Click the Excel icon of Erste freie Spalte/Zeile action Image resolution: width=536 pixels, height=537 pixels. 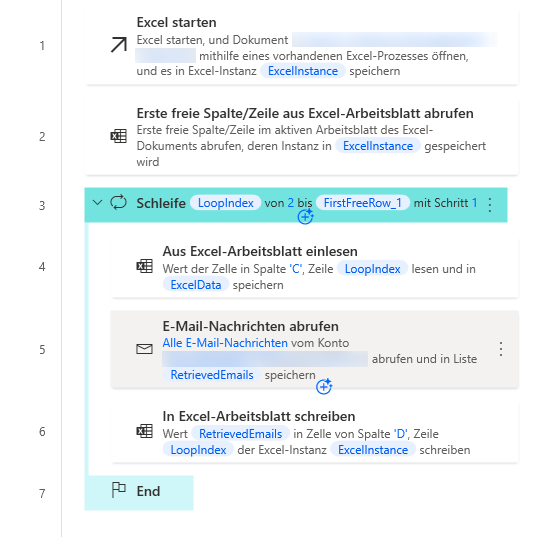point(119,136)
